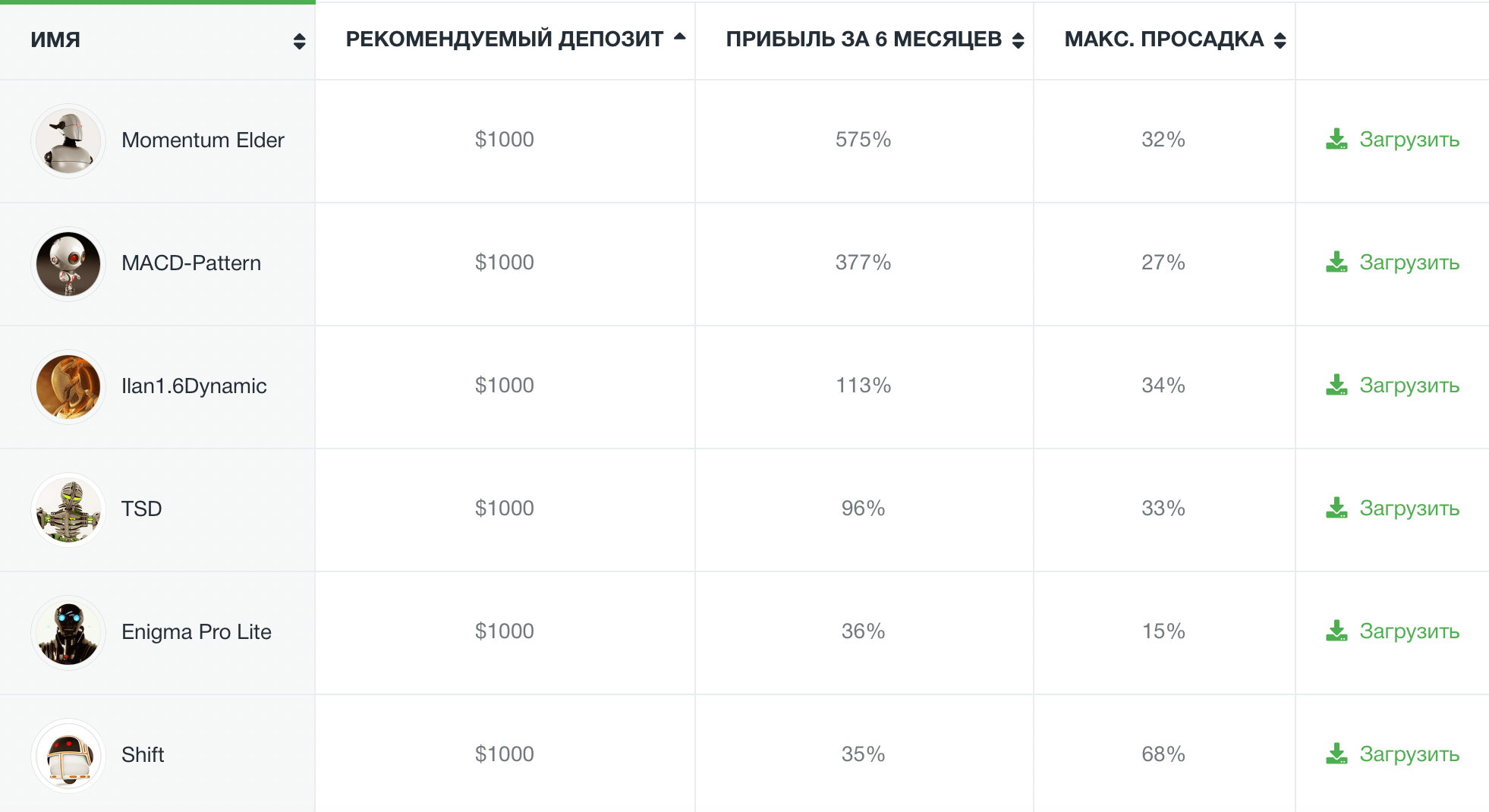The image size is (1489, 812).
Task: Click the Enigma Pro Lite robot avatar
Action: [68, 633]
